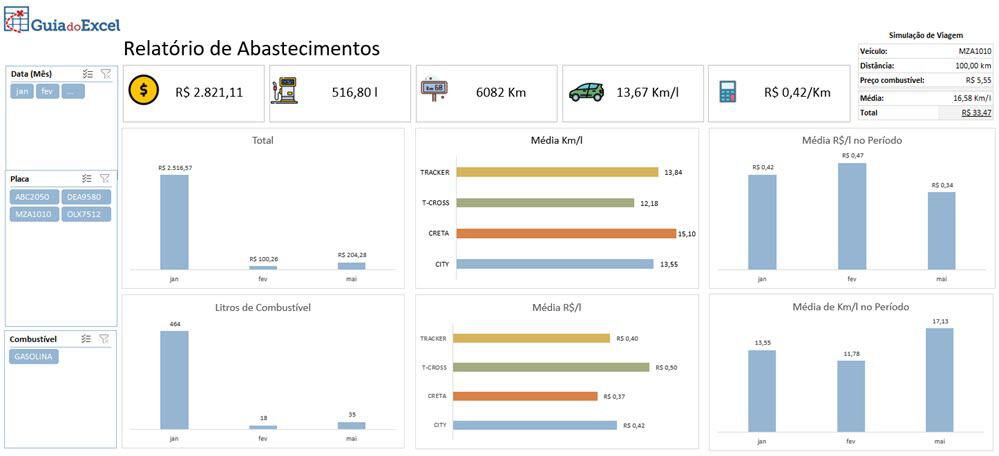Filter by plate DEA9580
Viewport: 999px width, 456px height.
tap(86, 197)
